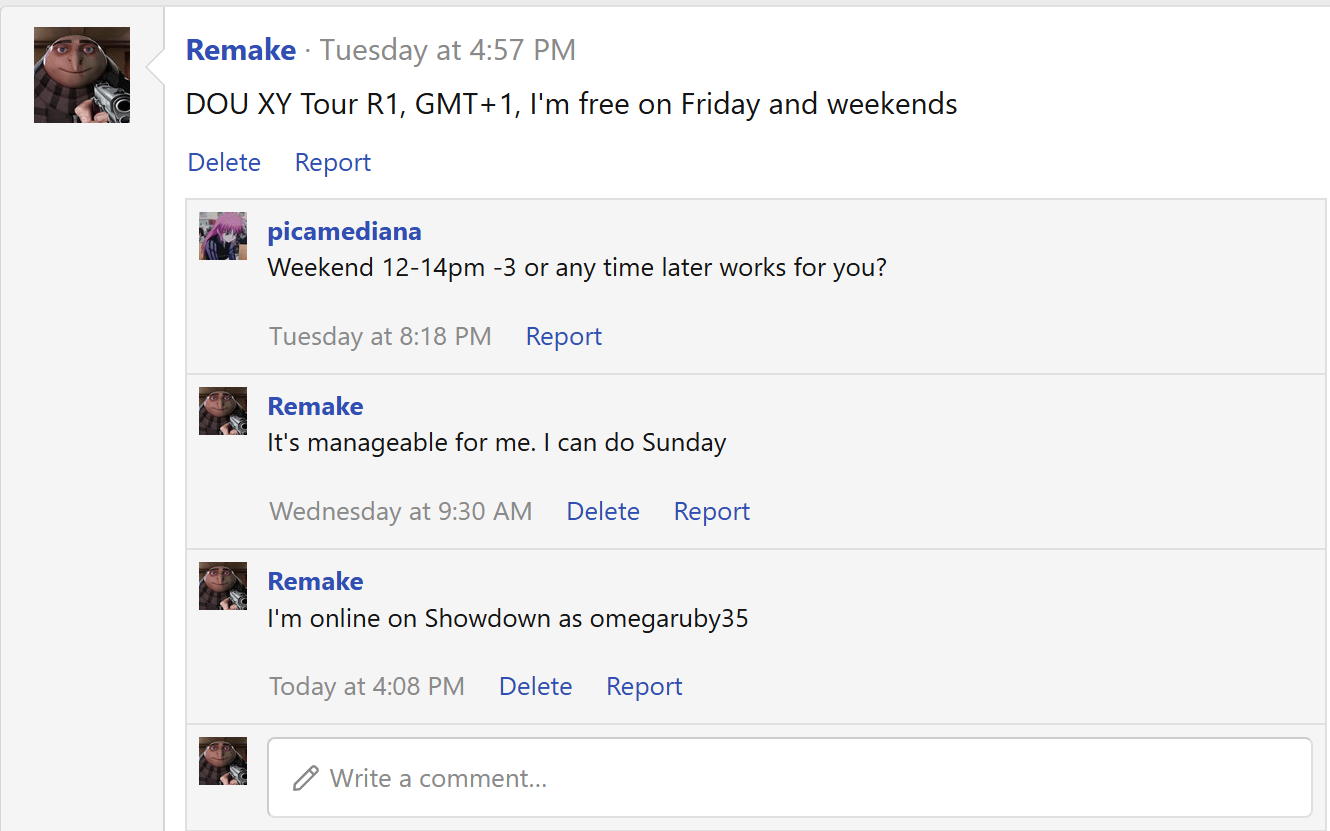Report the main profile post
The height and width of the screenshot is (831, 1330).
point(333,162)
